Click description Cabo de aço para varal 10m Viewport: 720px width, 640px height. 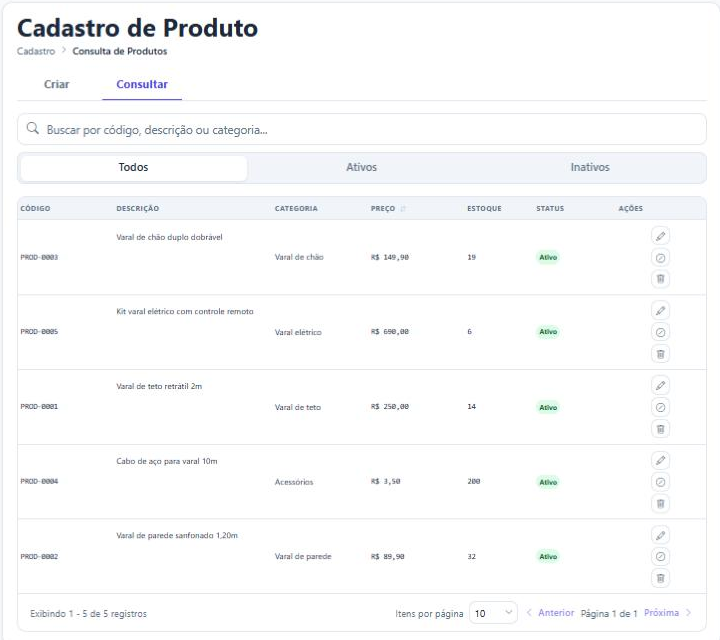tap(167, 461)
